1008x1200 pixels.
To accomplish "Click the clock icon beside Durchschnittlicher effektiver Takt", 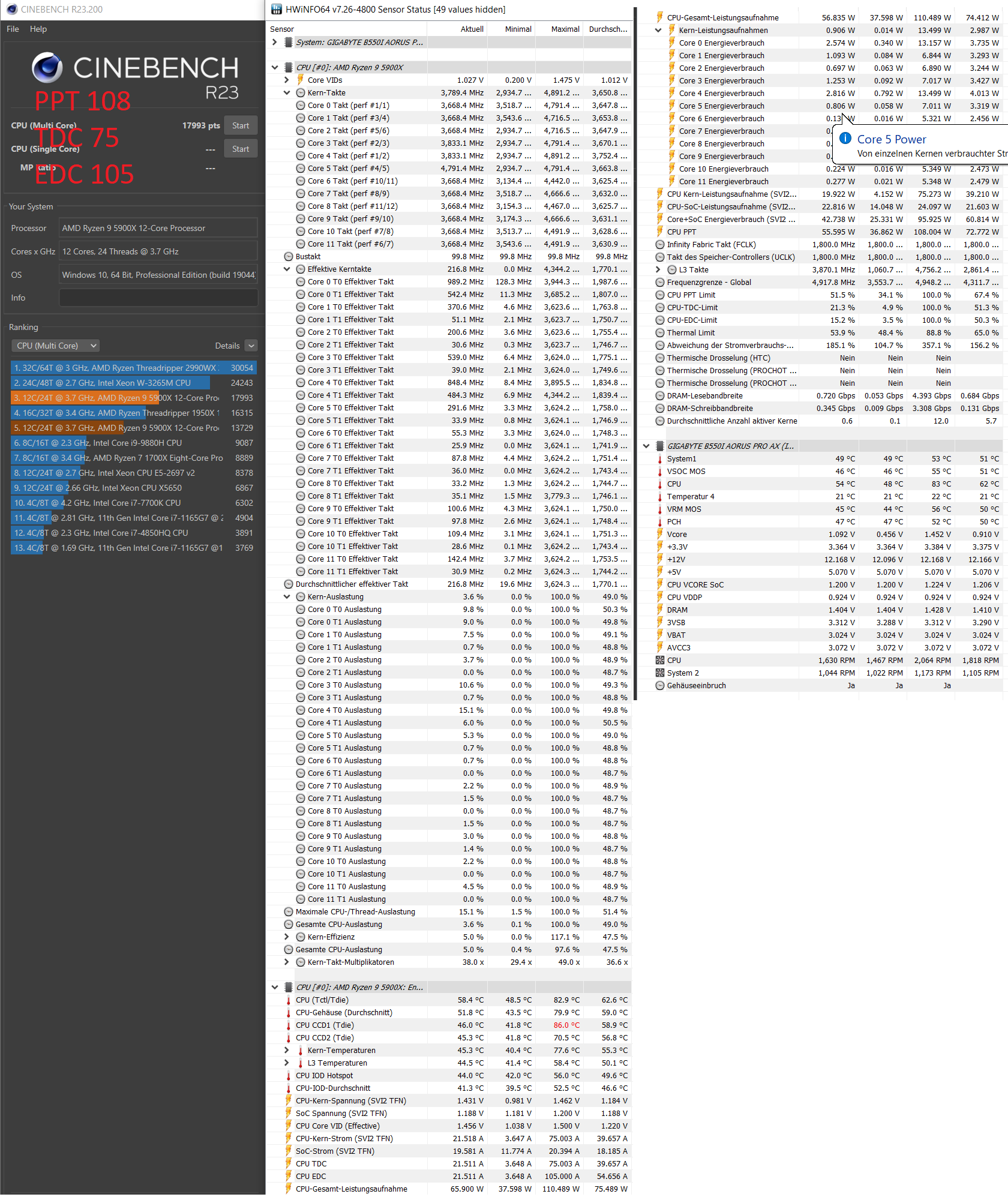I will click(x=289, y=584).
